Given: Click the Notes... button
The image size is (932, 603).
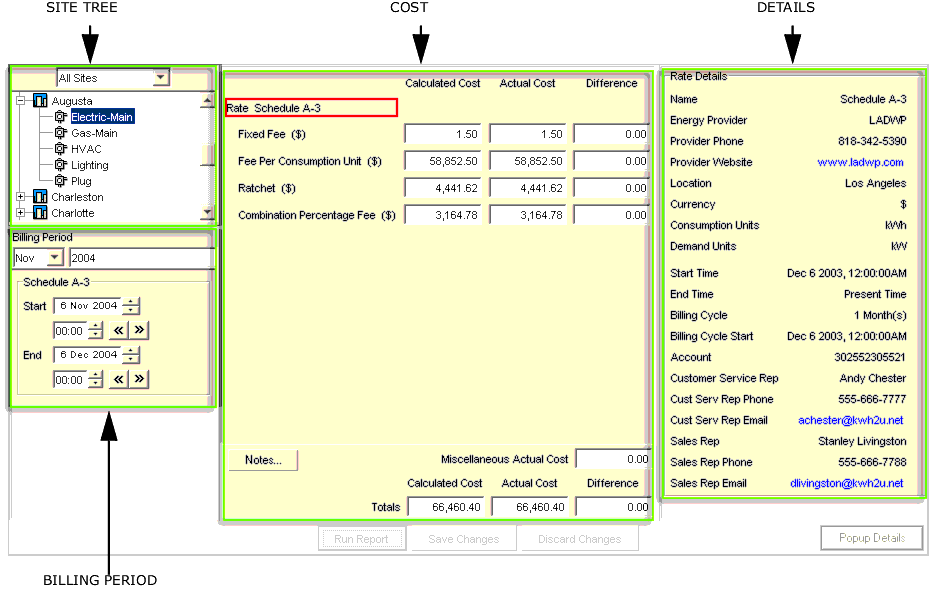Looking at the screenshot, I should click(263, 460).
